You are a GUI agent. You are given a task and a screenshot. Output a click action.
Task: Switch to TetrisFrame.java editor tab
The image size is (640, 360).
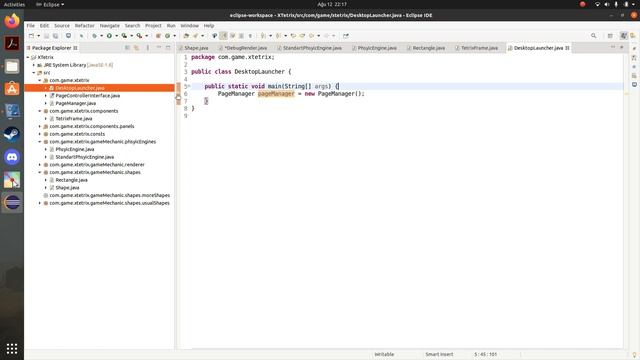tap(476, 48)
